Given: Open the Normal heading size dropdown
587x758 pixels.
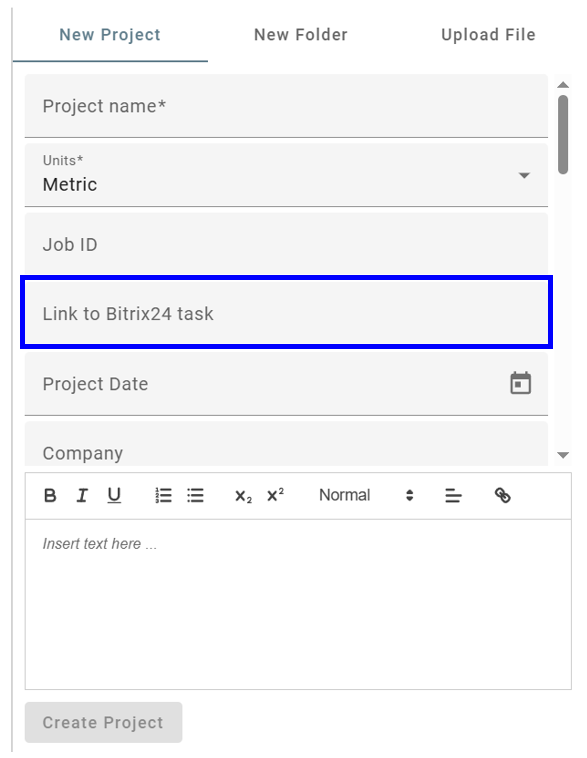Looking at the screenshot, I should [x=366, y=496].
